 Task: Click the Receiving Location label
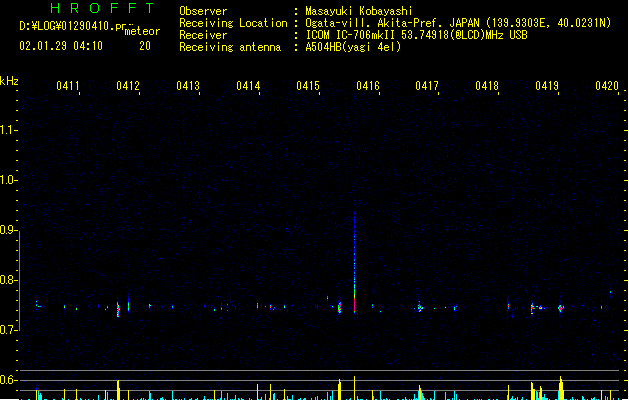tap(233, 23)
